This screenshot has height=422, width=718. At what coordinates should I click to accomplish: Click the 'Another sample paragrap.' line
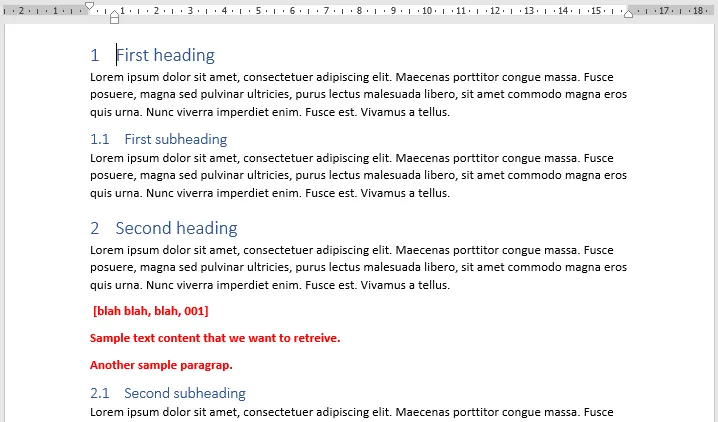(161, 365)
